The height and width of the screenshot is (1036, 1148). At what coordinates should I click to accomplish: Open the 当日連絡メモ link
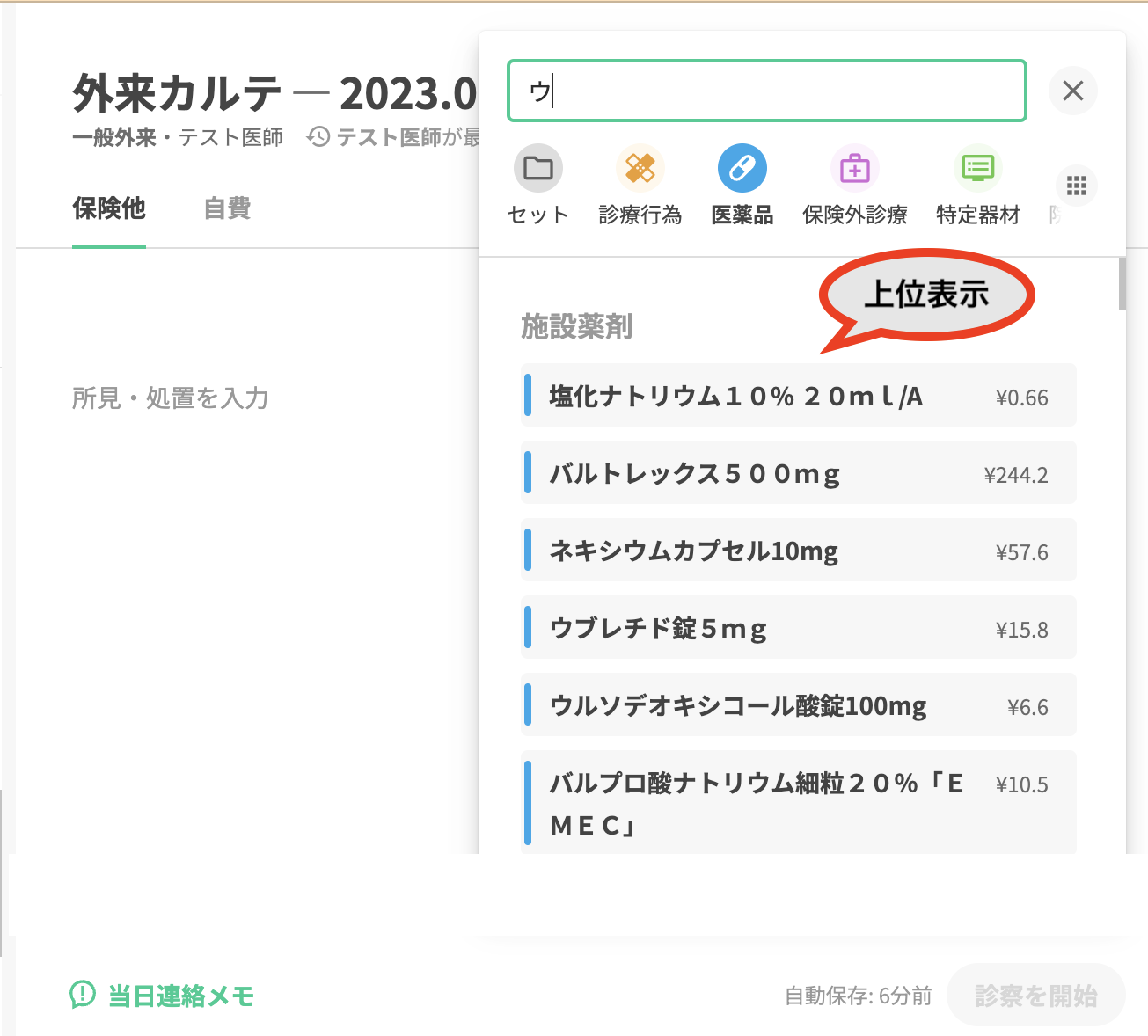[180, 996]
